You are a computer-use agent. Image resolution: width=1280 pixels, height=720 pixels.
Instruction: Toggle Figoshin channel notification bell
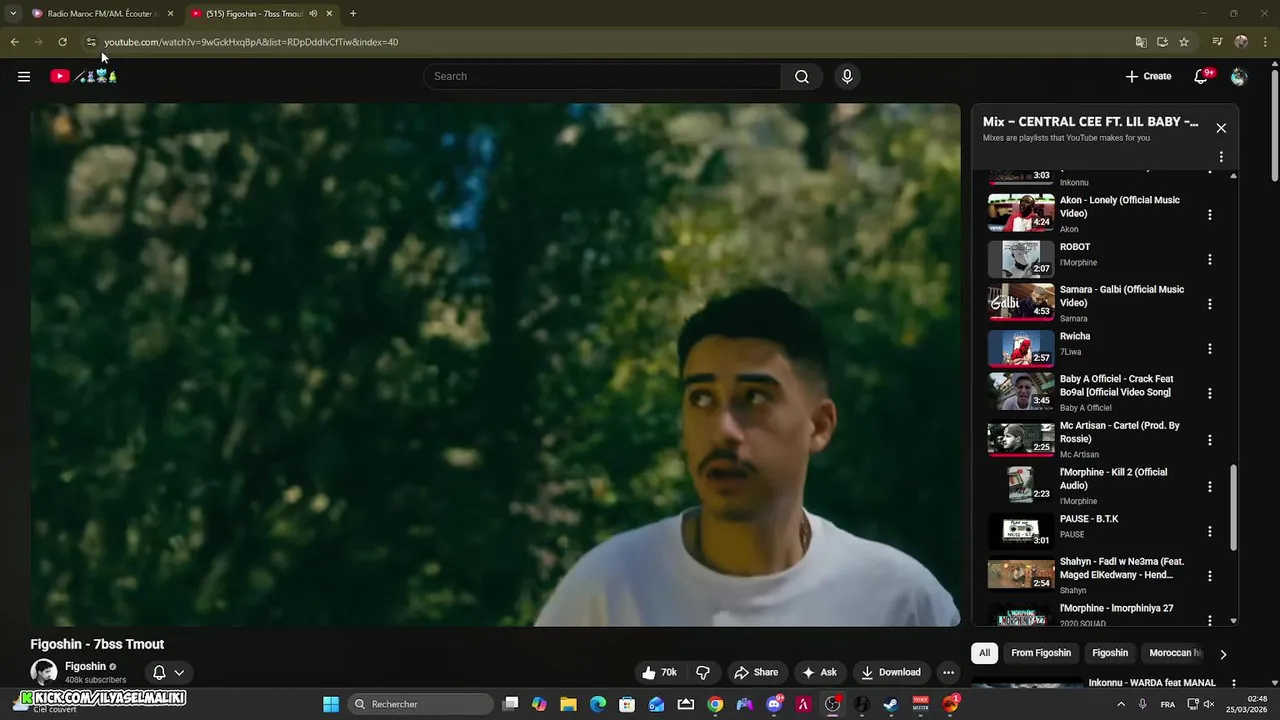[x=159, y=672]
